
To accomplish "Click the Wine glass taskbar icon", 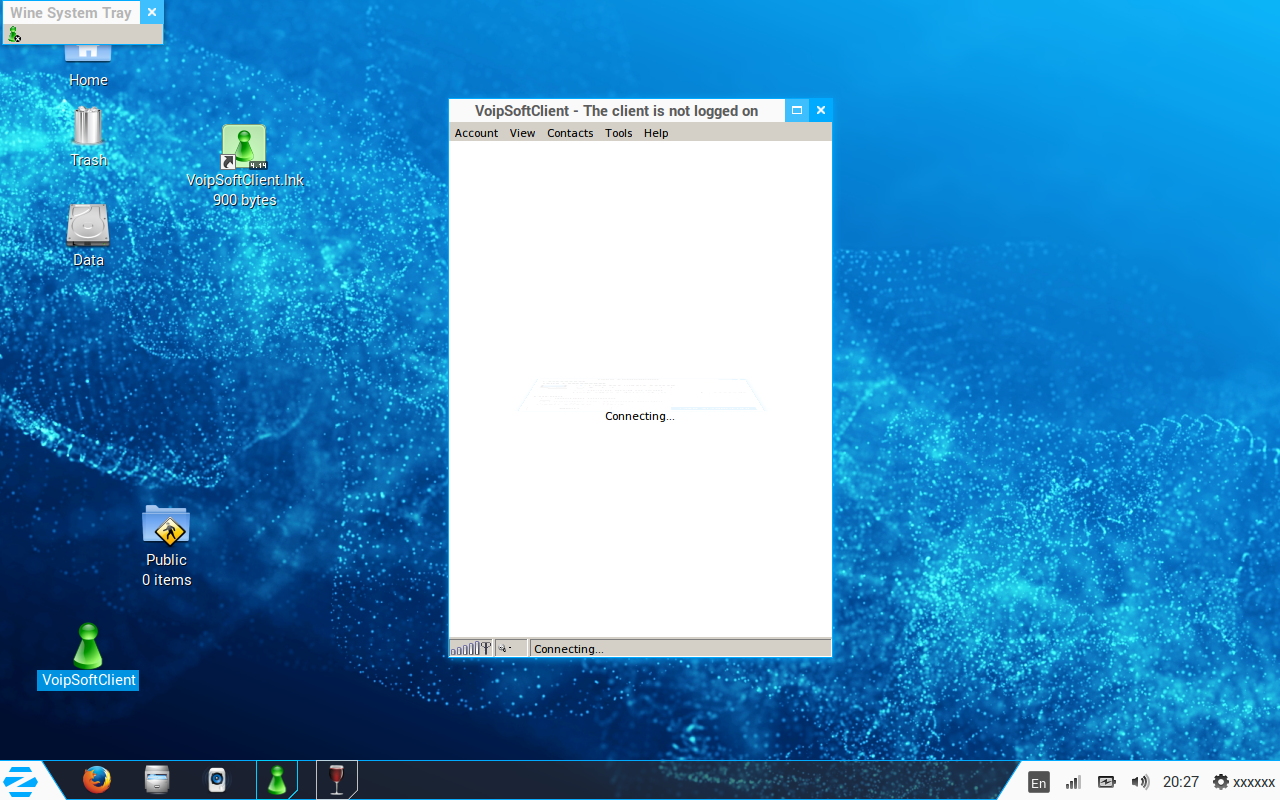I will coord(336,780).
